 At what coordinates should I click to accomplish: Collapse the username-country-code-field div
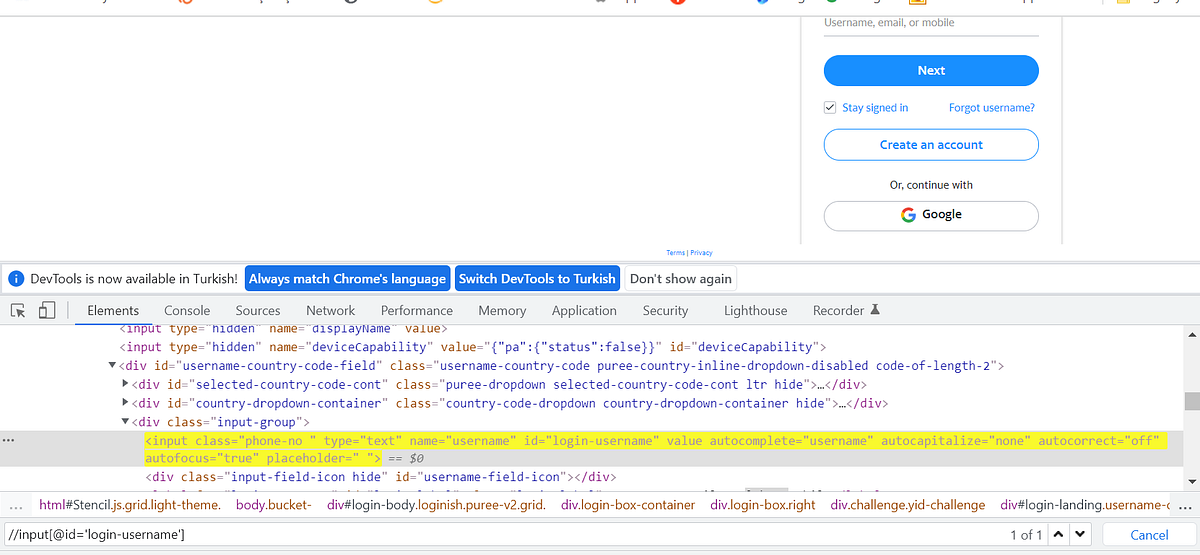[x=113, y=366]
